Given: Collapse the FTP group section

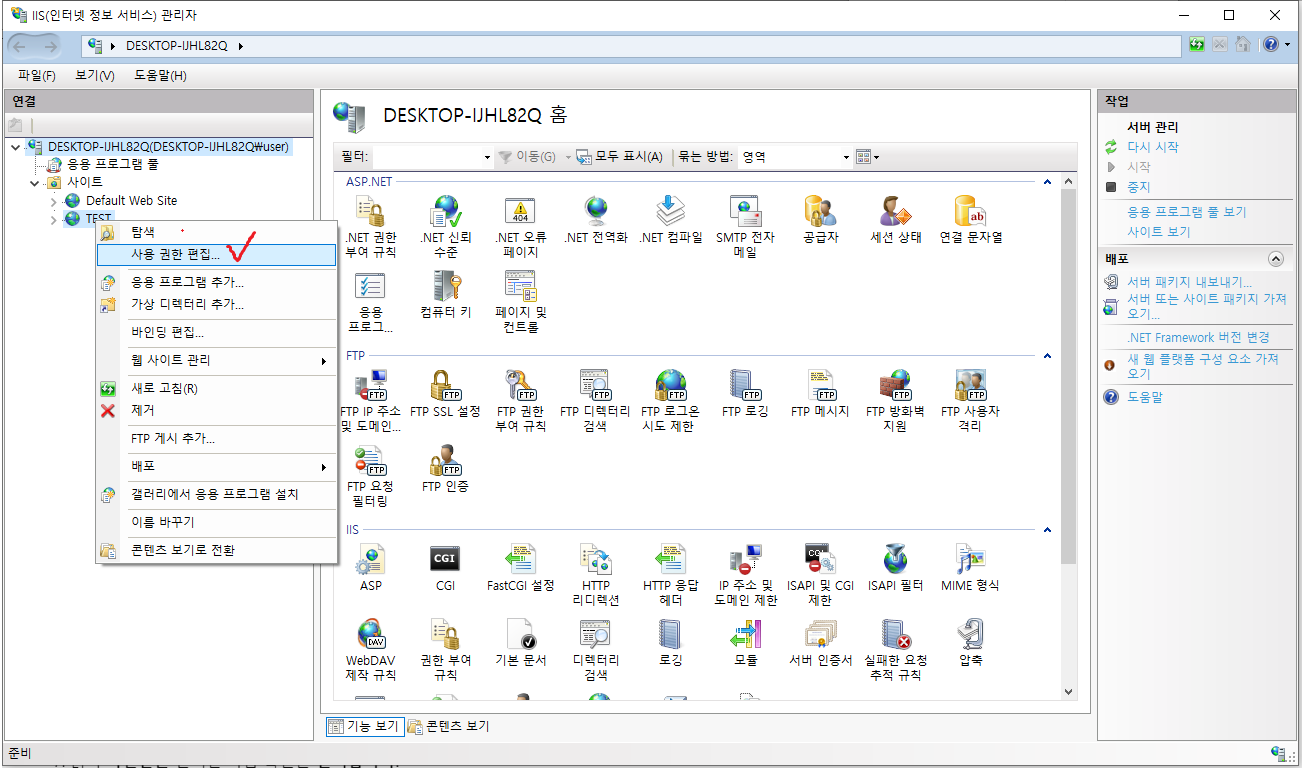Looking at the screenshot, I should pos(1047,355).
